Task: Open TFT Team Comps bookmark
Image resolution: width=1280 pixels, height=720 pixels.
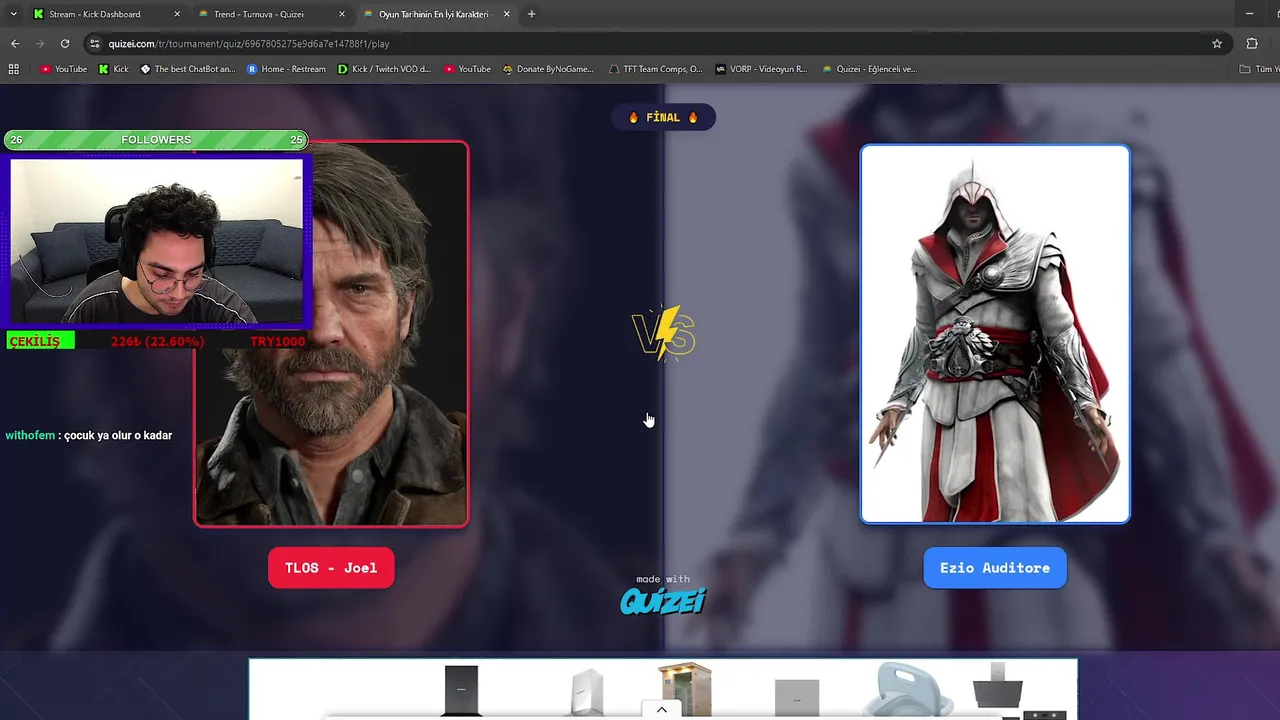Action: tap(655, 69)
